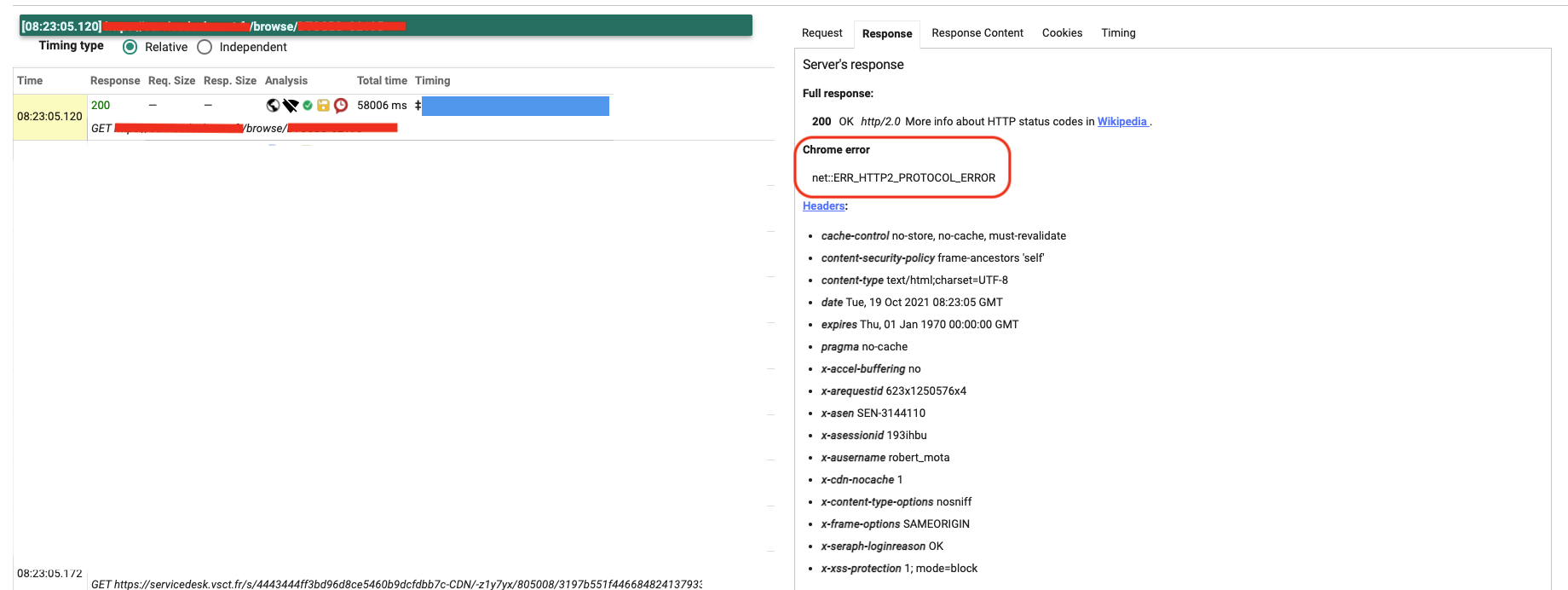Click the Response column header
This screenshot has height=590, width=1568.
pos(115,81)
